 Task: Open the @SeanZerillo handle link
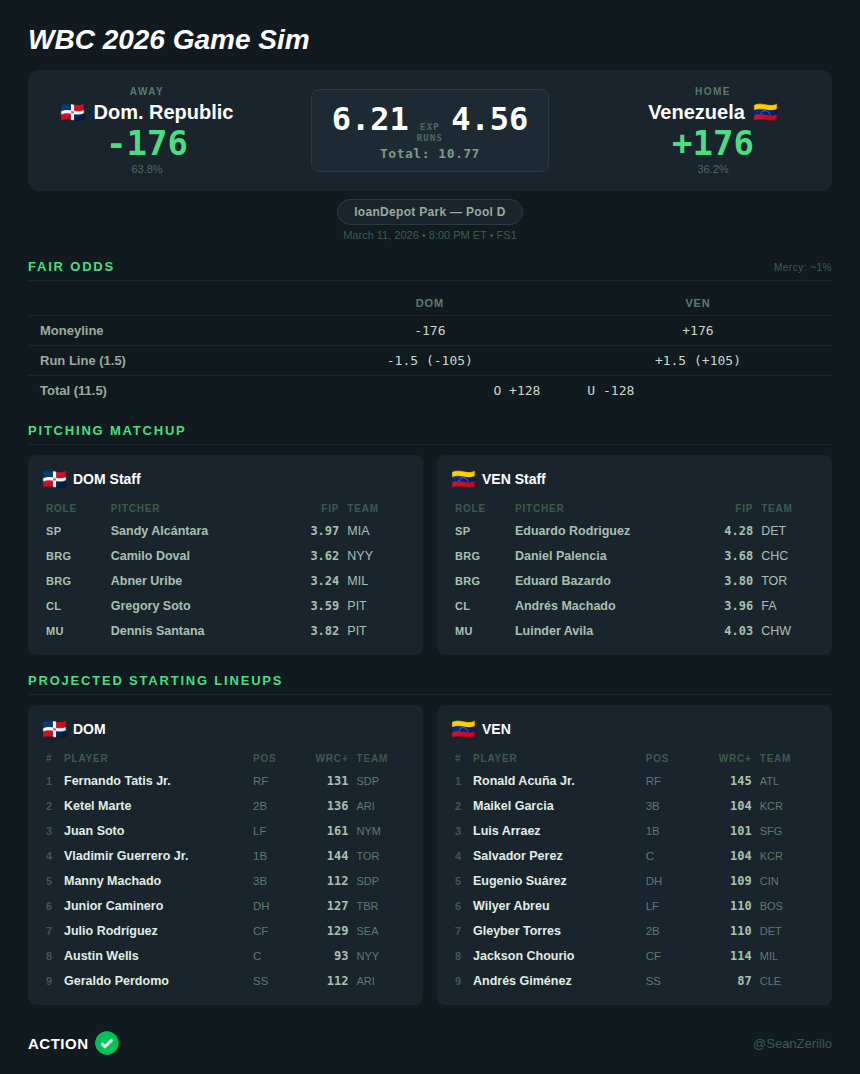(792, 1044)
